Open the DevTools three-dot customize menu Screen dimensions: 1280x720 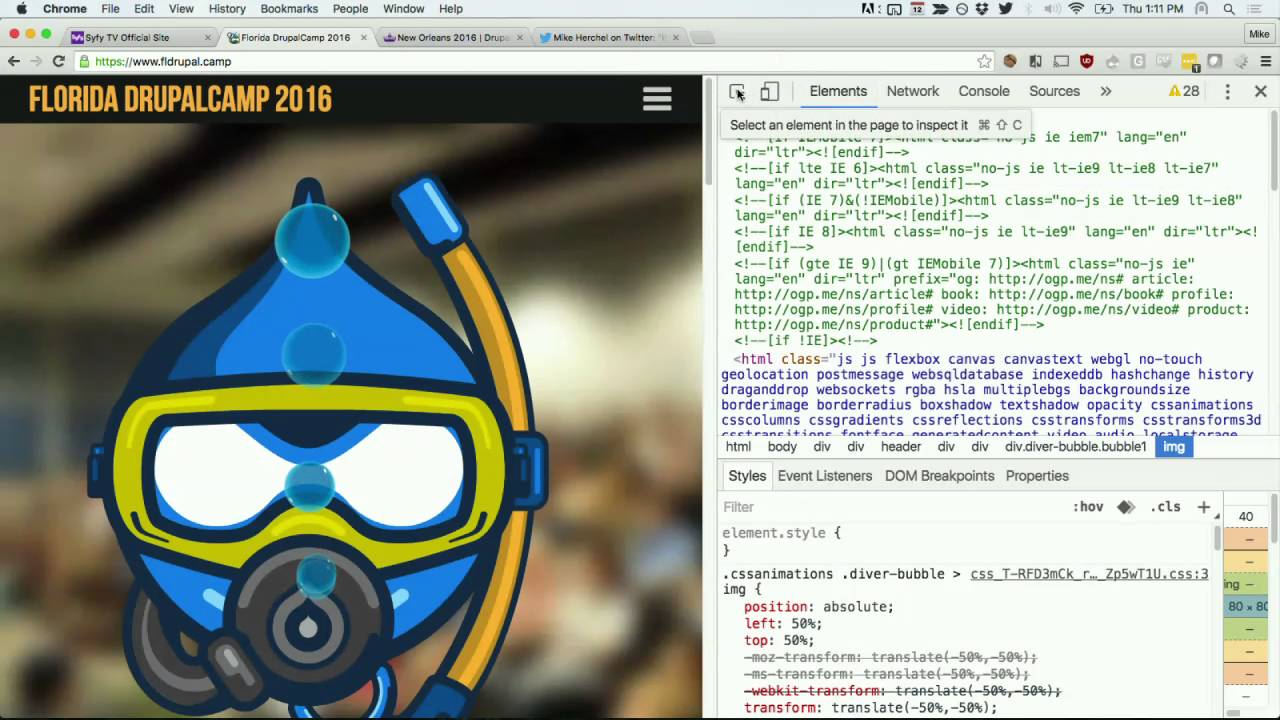click(x=1228, y=91)
